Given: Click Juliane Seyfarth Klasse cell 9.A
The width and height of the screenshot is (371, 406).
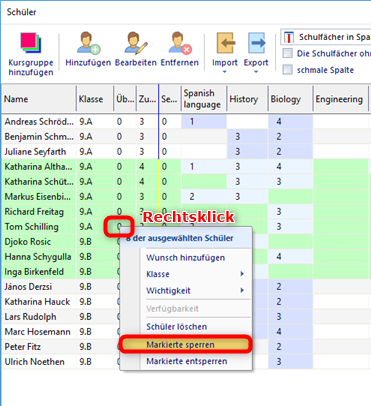Looking at the screenshot, I should (x=95, y=152).
